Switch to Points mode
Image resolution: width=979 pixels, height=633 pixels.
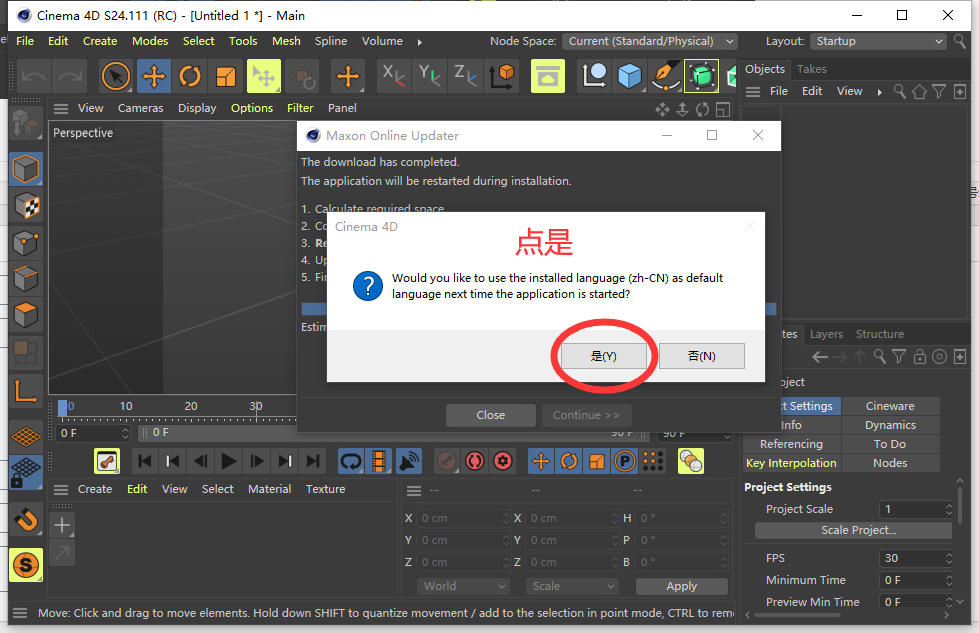point(26,242)
